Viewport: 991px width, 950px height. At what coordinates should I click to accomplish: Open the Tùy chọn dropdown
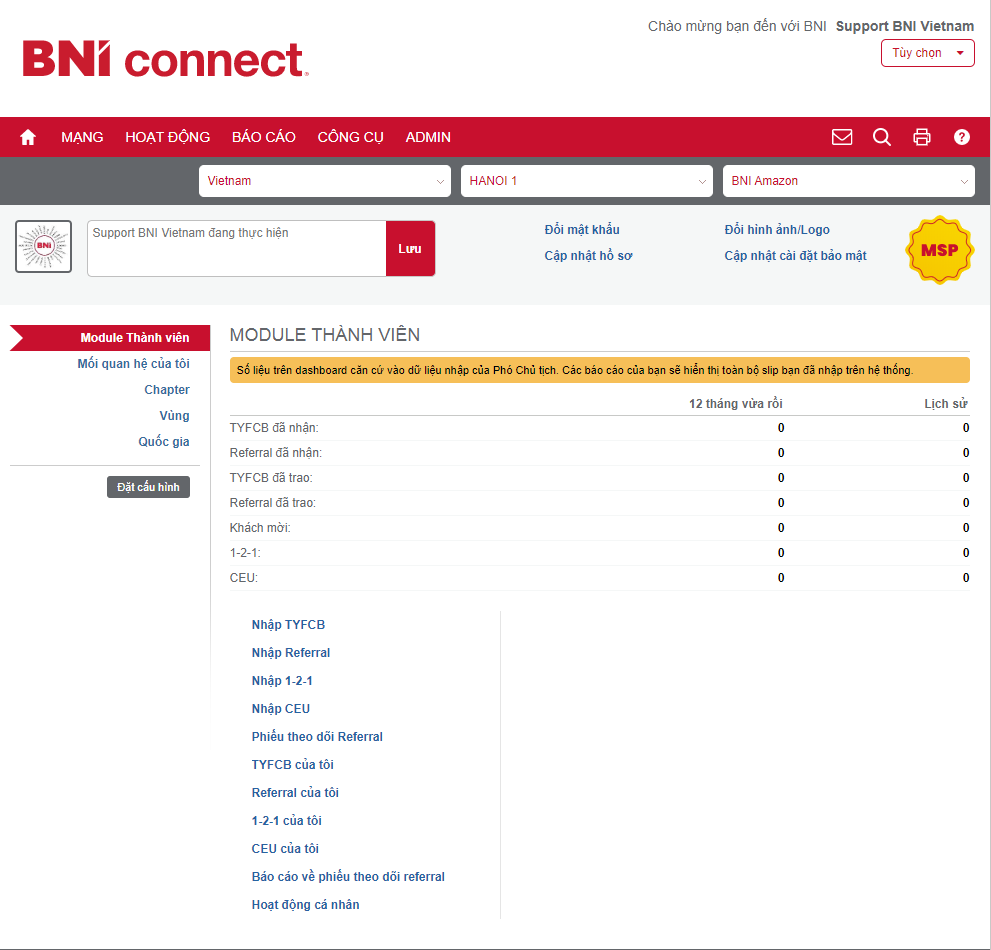tap(927, 53)
